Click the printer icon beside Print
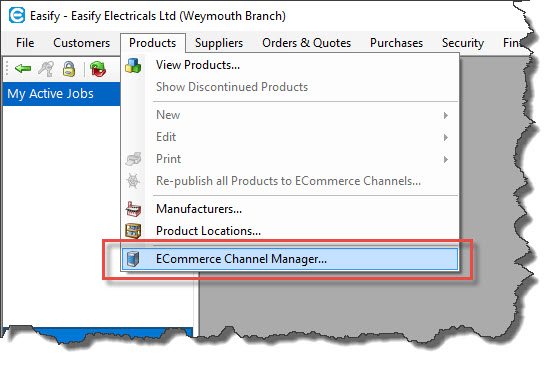 [x=133, y=159]
